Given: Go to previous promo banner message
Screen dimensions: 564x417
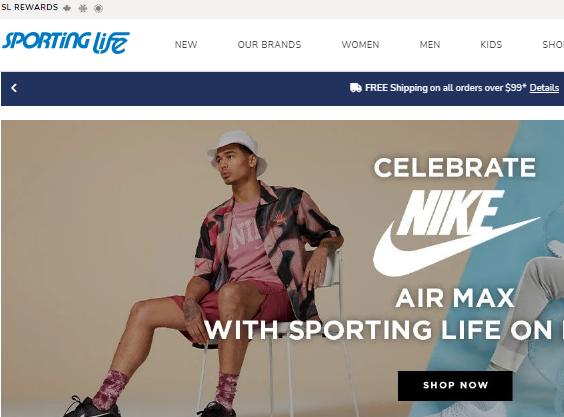Looking at the screenshot, I should click(14, 88).
